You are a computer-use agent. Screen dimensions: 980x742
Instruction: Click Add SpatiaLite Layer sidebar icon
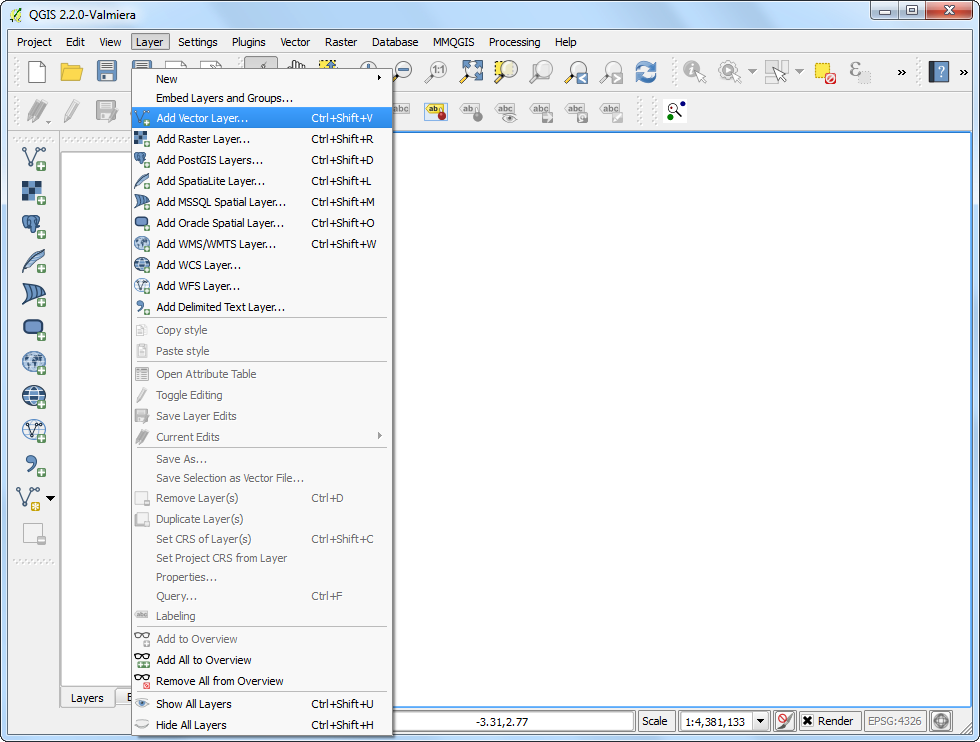(34, 261)
